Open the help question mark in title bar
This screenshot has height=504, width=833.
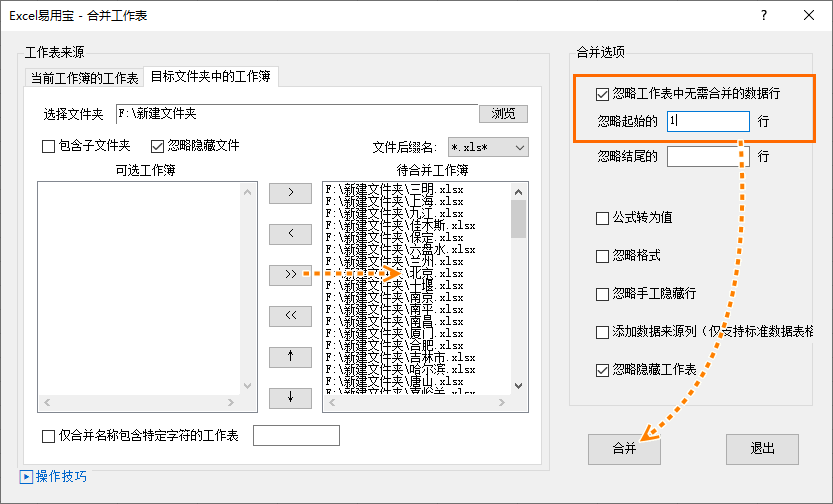click(x=764, y=15)
